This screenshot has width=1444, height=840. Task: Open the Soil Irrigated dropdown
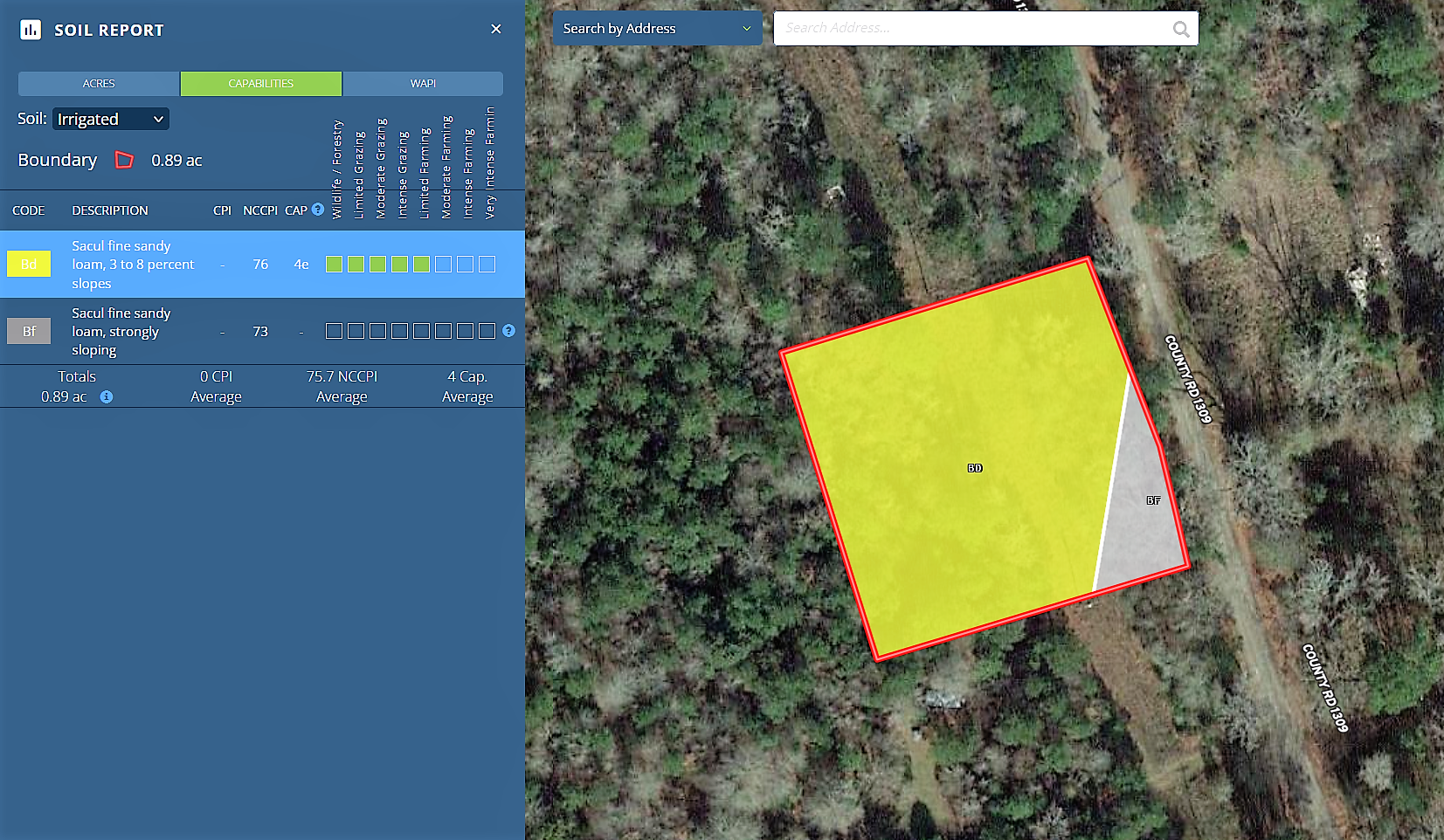[x=111, y=119]
